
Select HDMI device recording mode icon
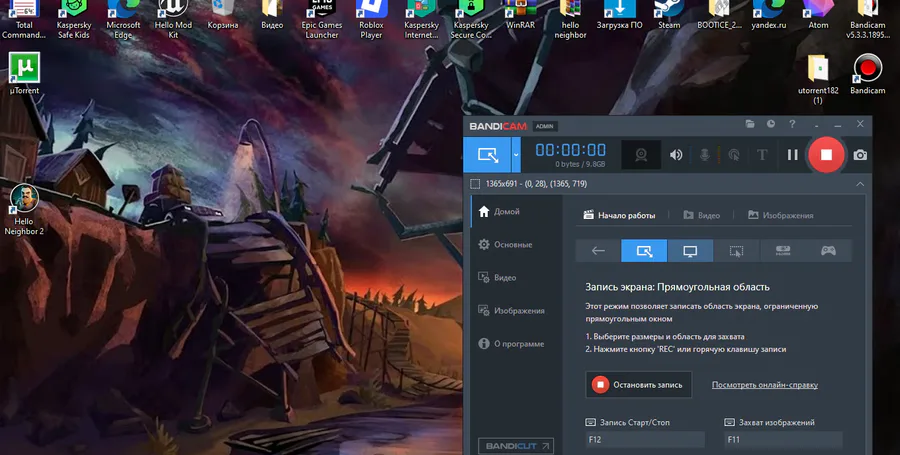click(x=782, y=251)
